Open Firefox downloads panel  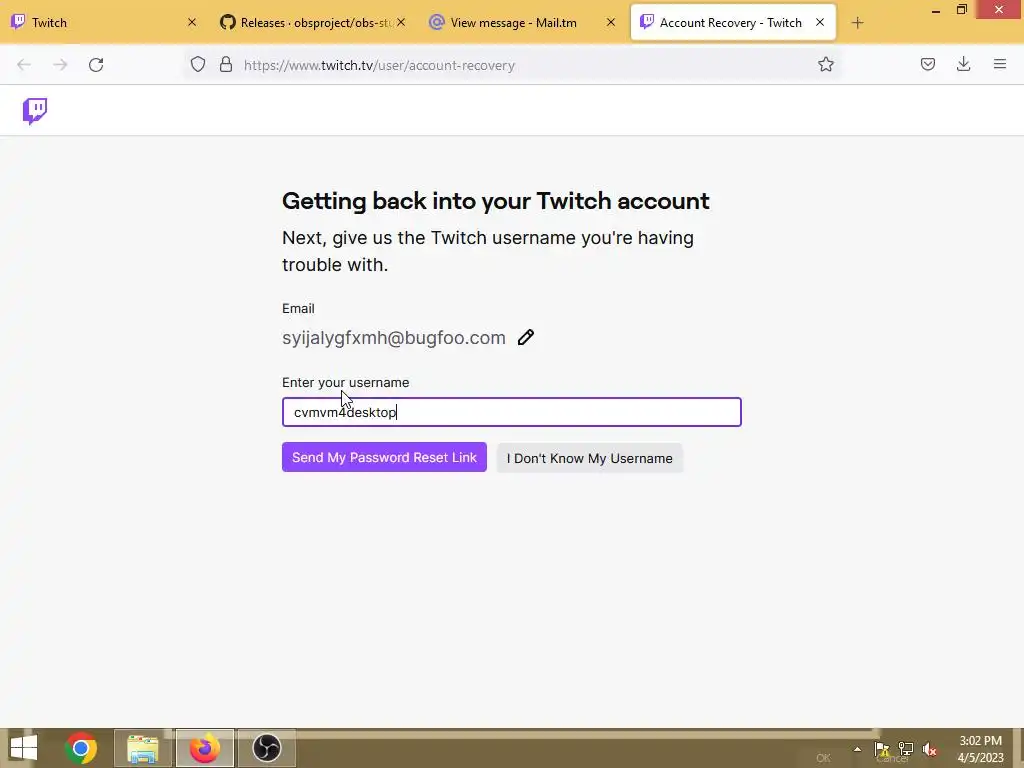963,64
